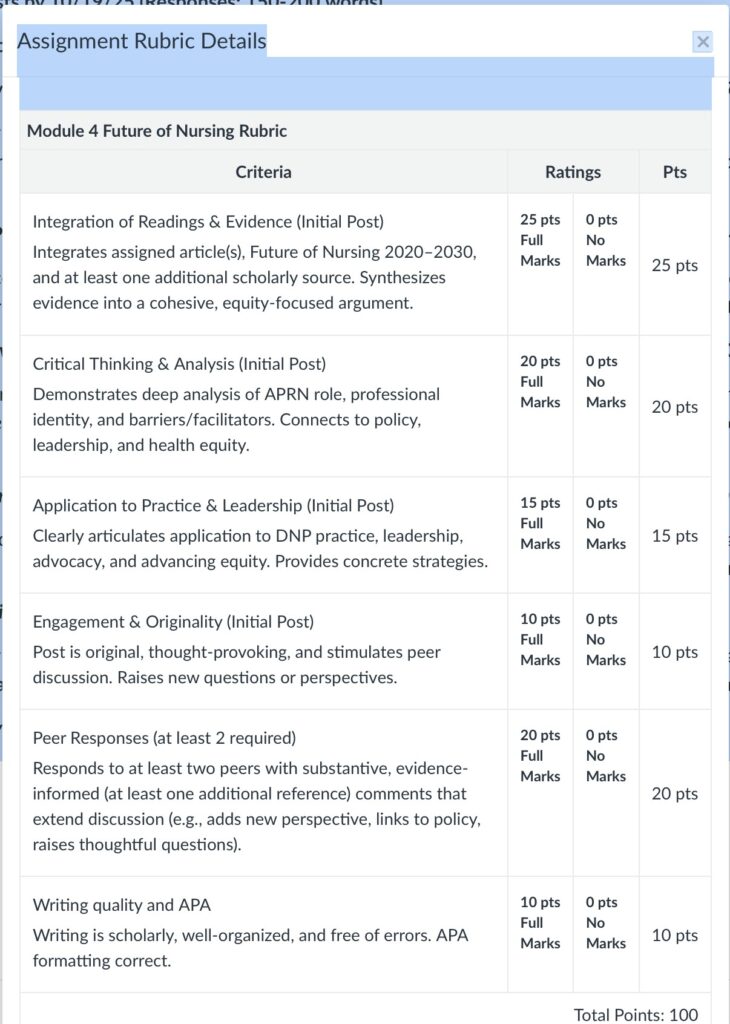730x1024 pixels.
Task: Click the Assignment Rubric Details heading
Action: point(142,41)
